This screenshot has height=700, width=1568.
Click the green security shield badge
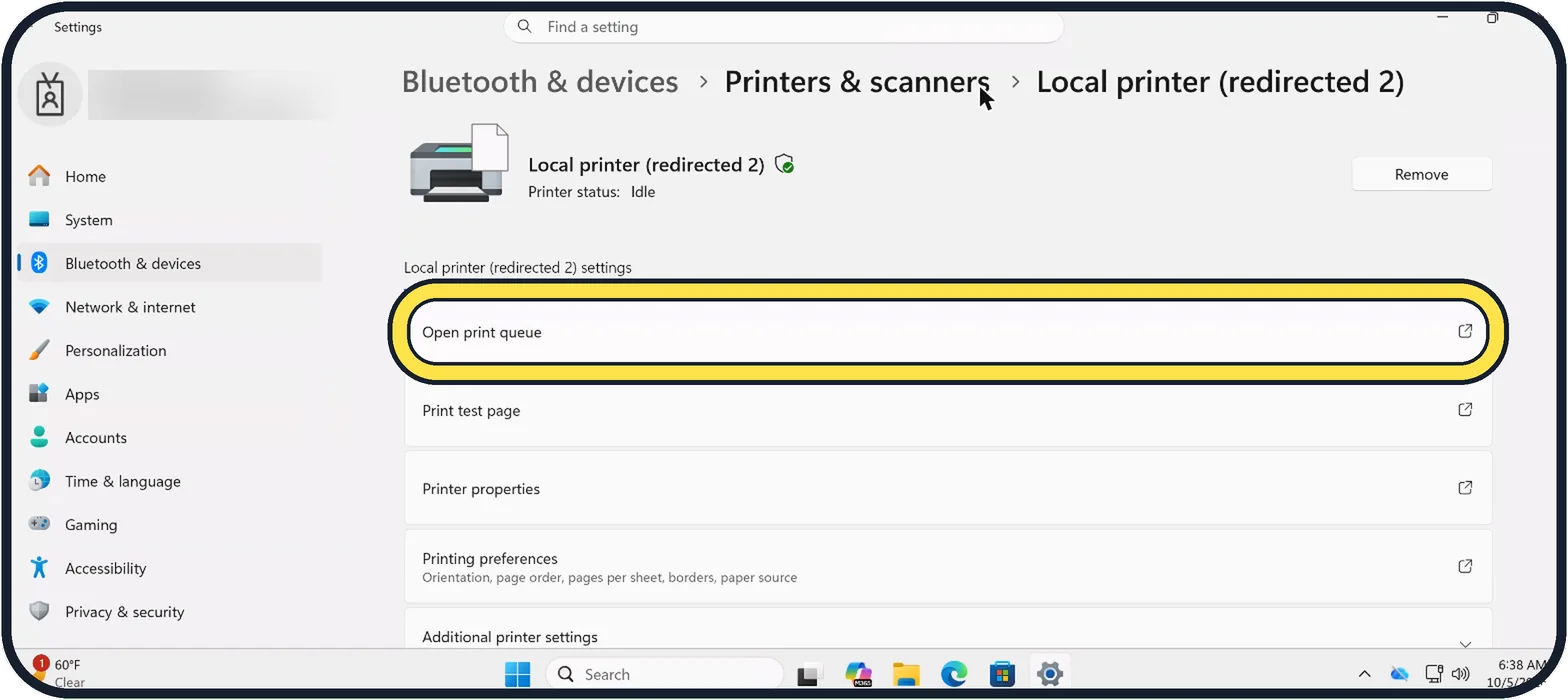tap(785, 164)
